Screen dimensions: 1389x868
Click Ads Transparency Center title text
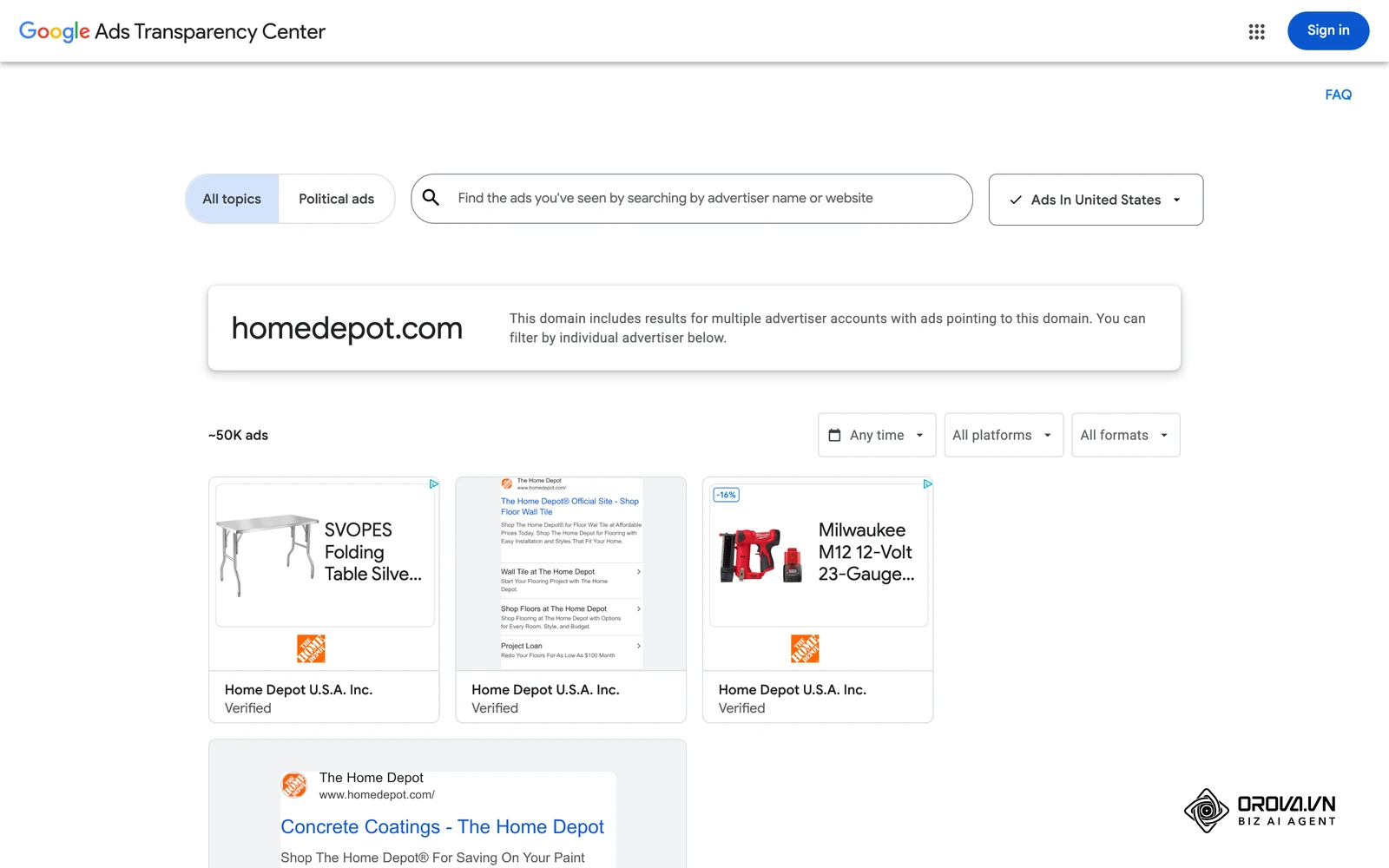pyautogui.click(x=210, y=32)
